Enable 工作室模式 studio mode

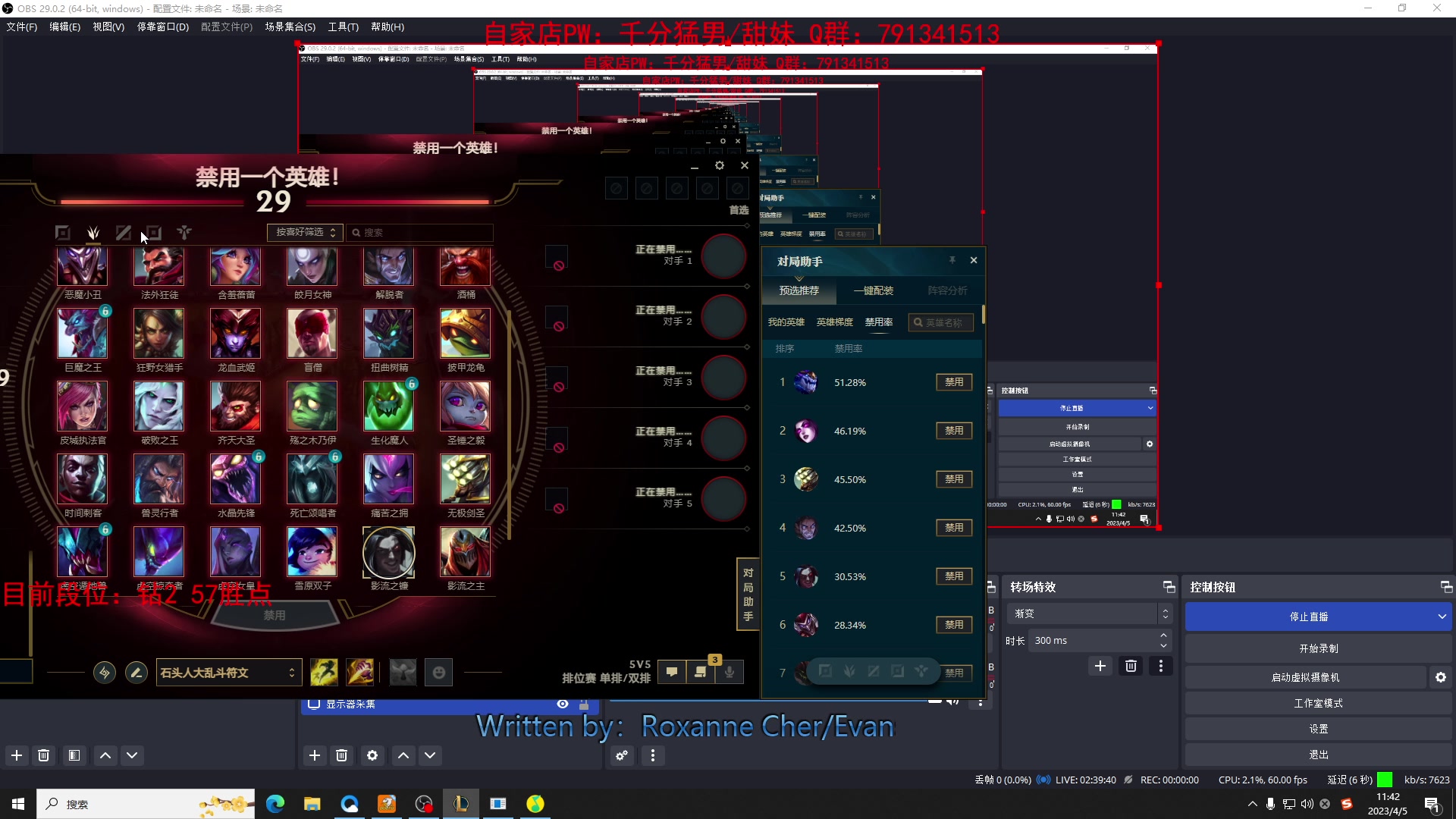(x=1318, y=703)
